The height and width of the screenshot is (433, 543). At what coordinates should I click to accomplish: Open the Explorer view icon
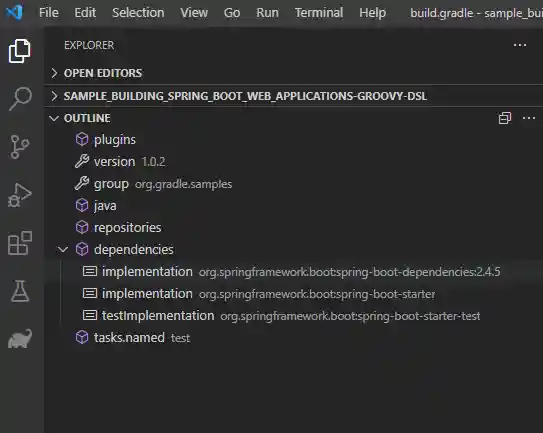pyautogui.click(x=20, y=51)
